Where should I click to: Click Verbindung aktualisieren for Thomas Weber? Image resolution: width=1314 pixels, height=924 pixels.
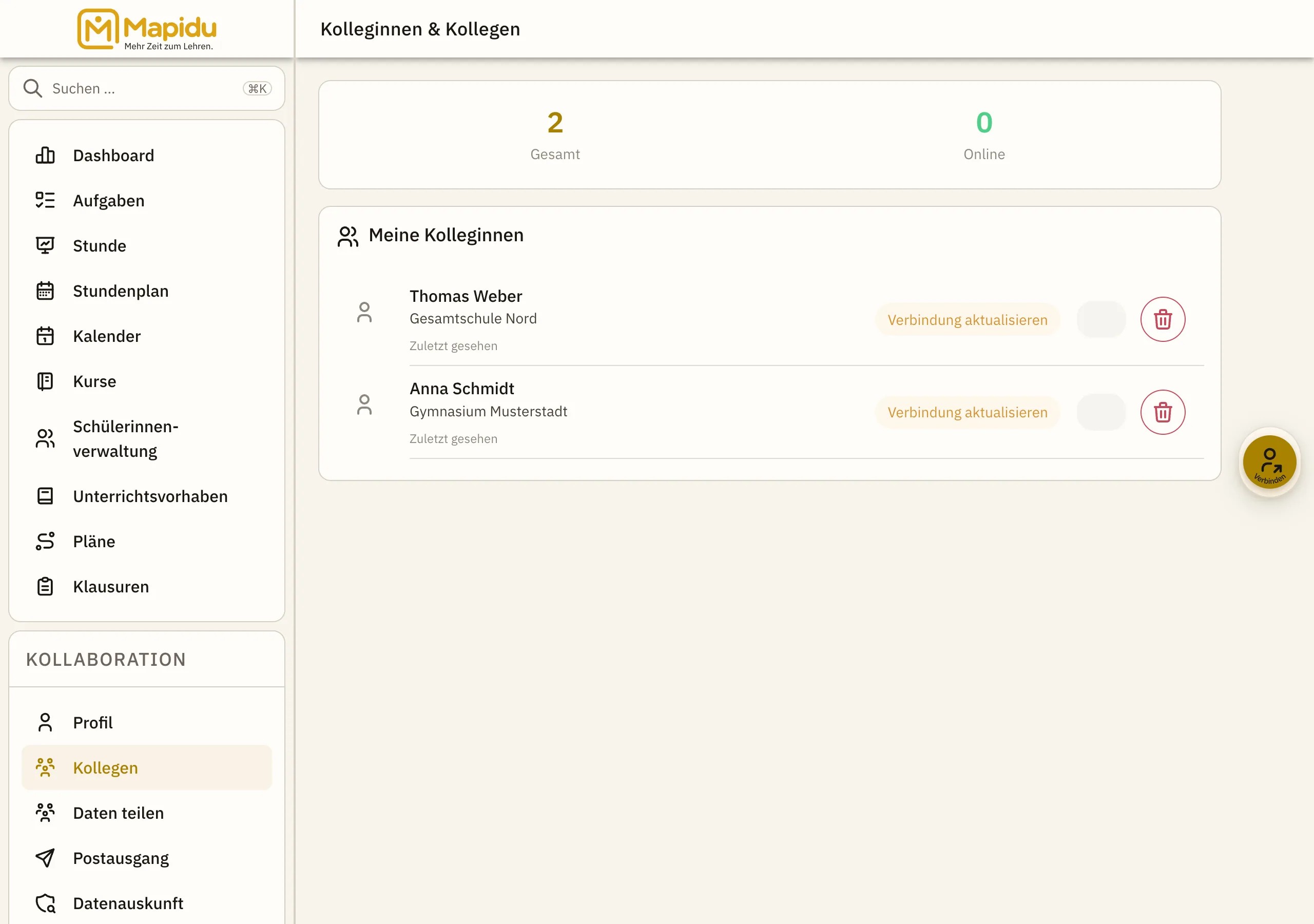967,319
